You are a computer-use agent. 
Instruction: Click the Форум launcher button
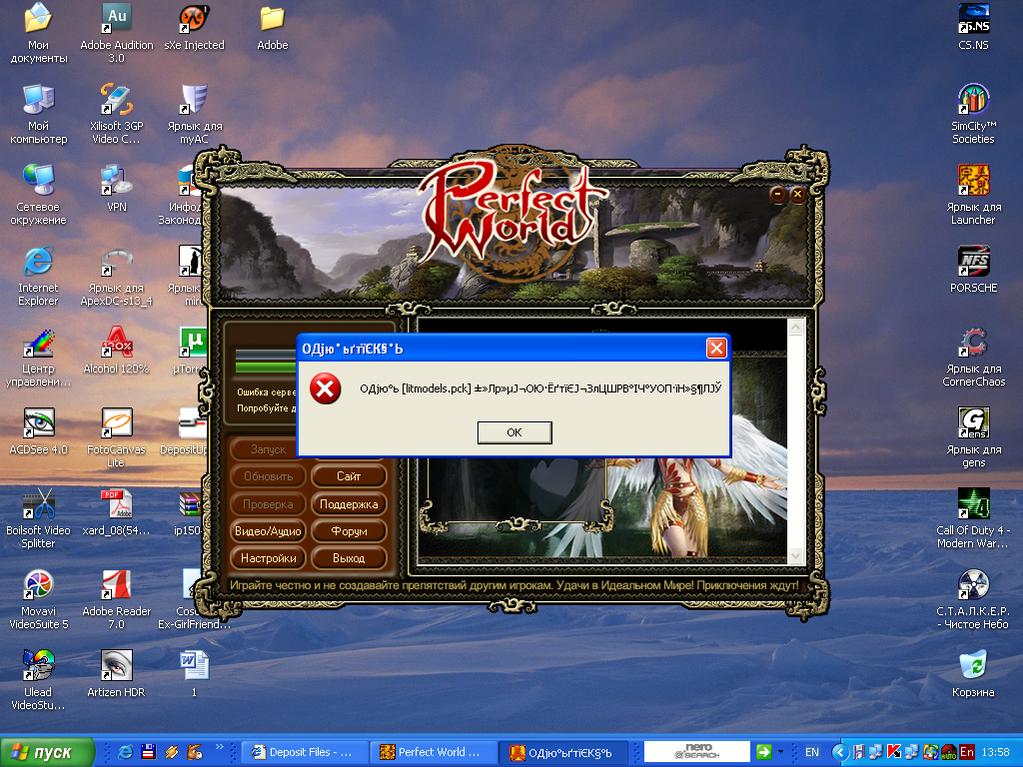click(348, 531)
